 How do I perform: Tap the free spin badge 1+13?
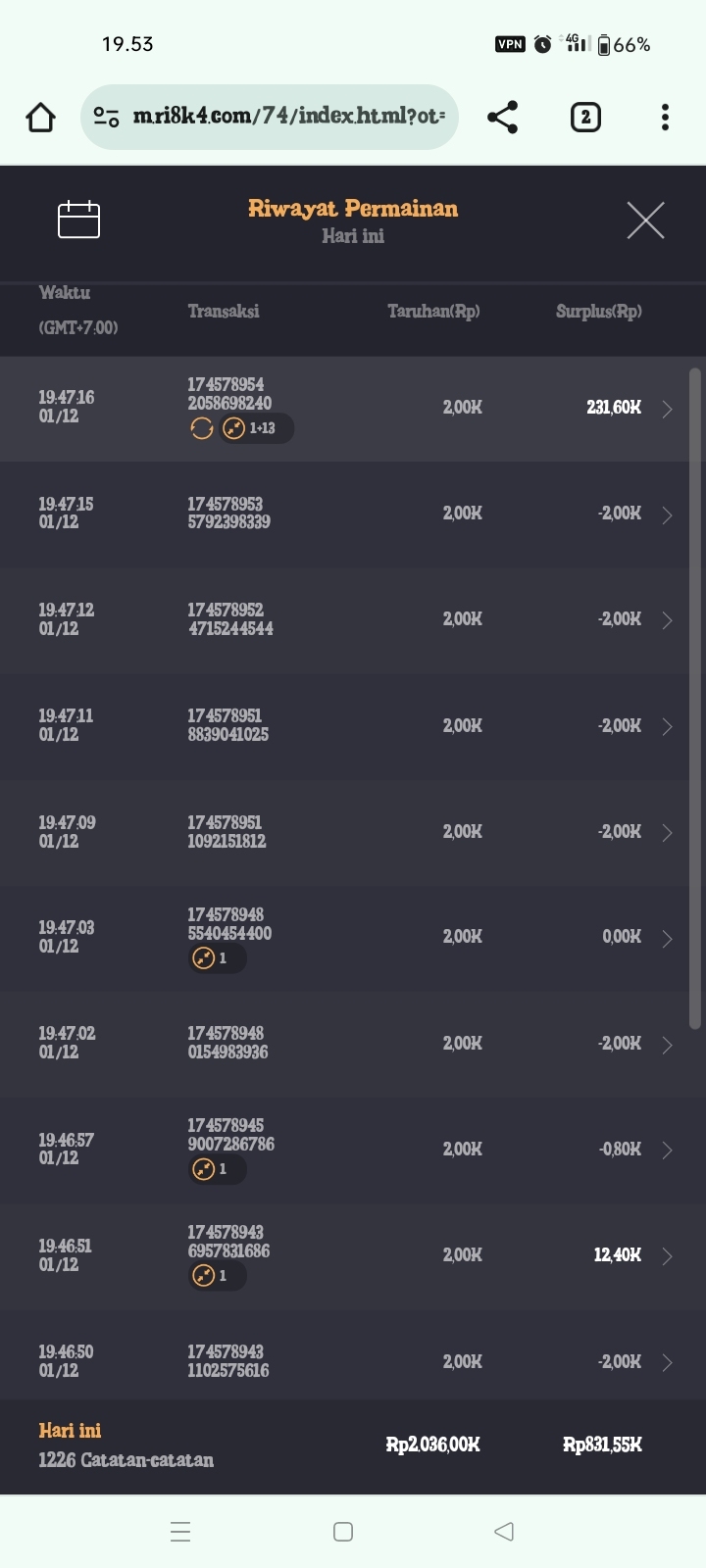pos(257,428)
